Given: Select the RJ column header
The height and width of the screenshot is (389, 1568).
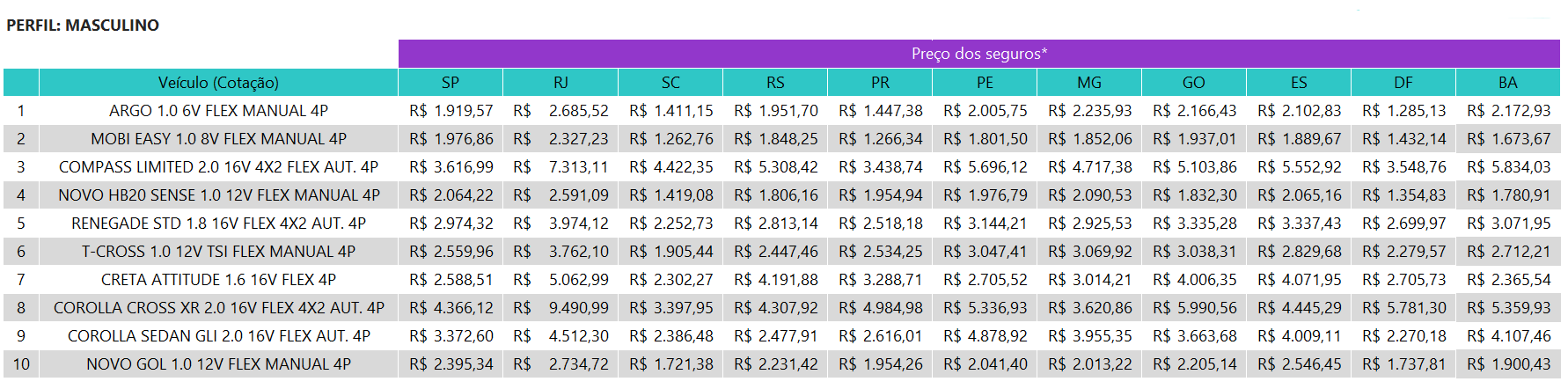Looking at the screenshot, I should coord(561,83).
